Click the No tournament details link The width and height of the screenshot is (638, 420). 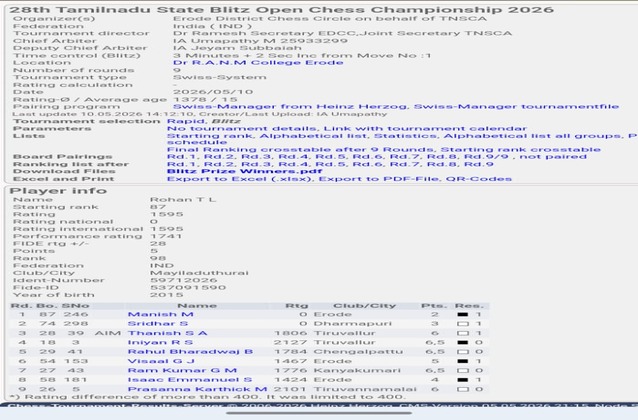(243, 129)
